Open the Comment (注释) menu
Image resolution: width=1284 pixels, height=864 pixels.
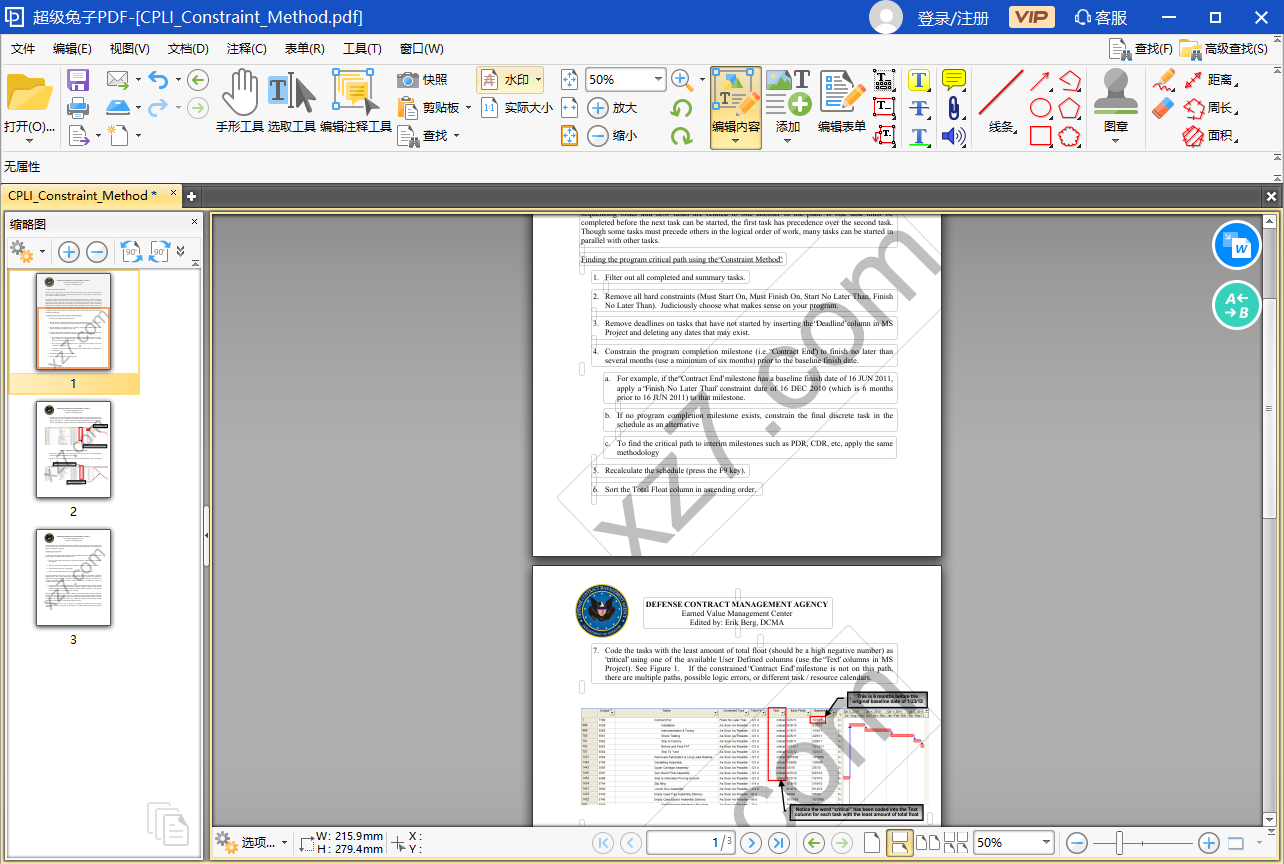coord(246,48)
